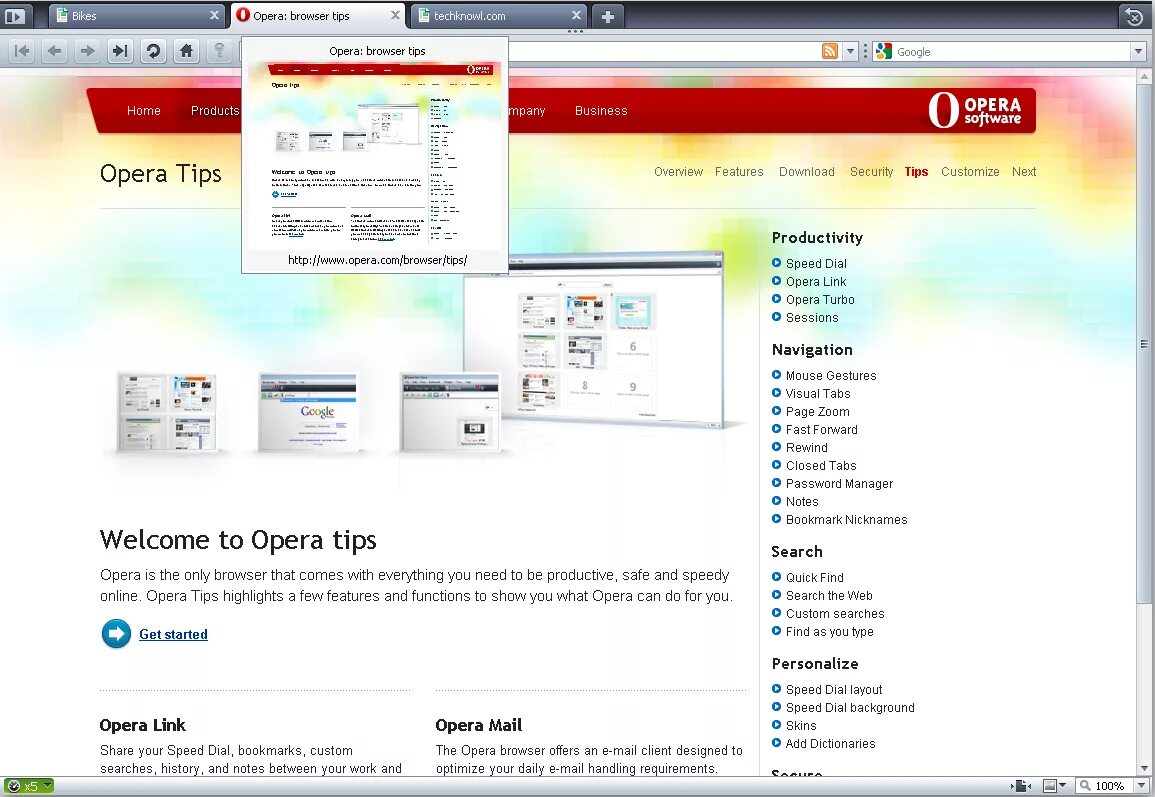The image size is (1155, 797).
Task: Click the four-page Speed Dial thumbnail
Action: point(167,412)
